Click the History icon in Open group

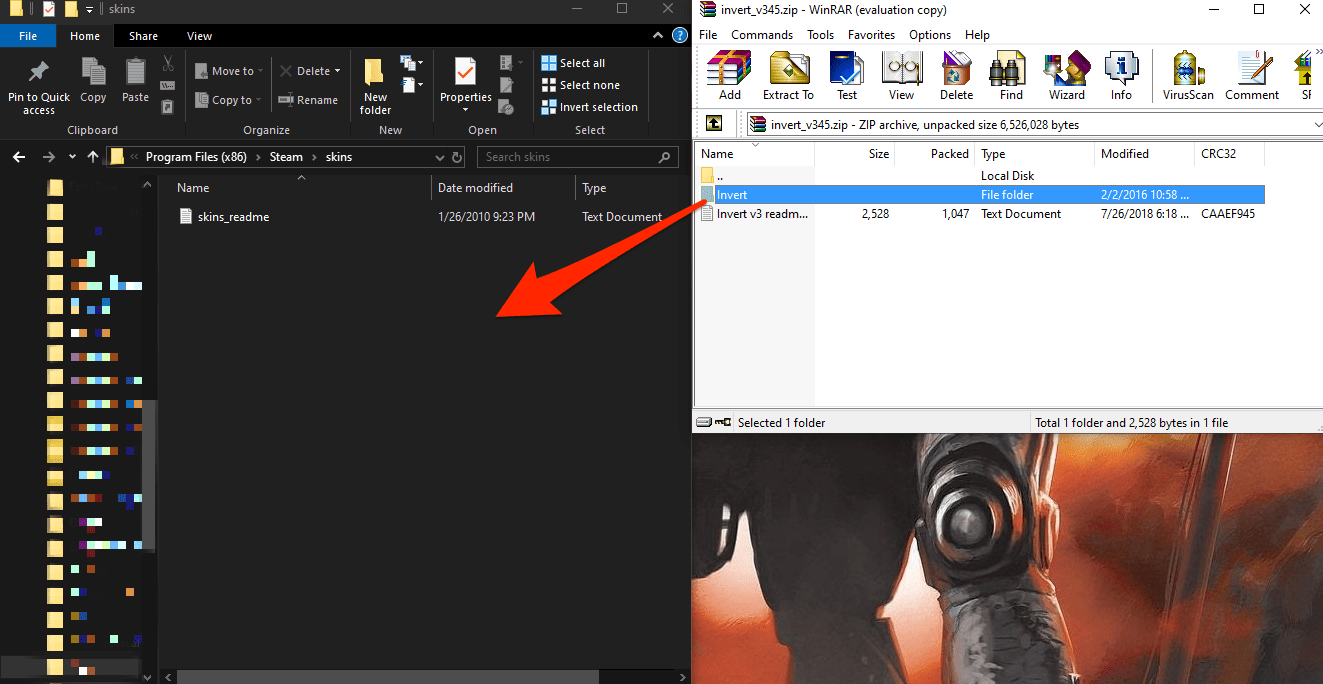[x=507, y=106]
